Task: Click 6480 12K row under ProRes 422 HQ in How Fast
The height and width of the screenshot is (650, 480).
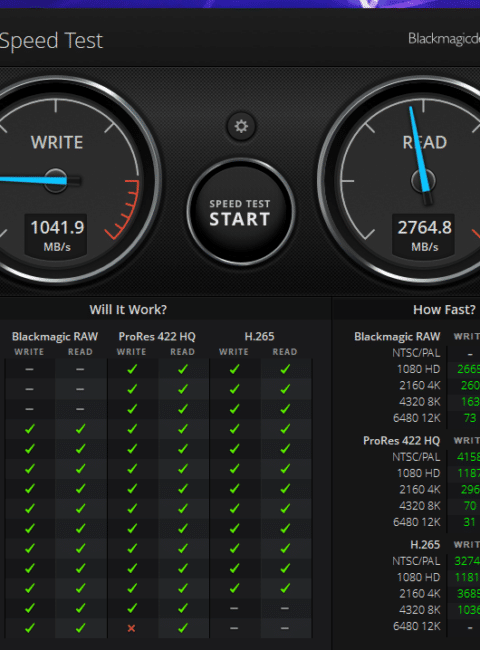Action: 417,522
